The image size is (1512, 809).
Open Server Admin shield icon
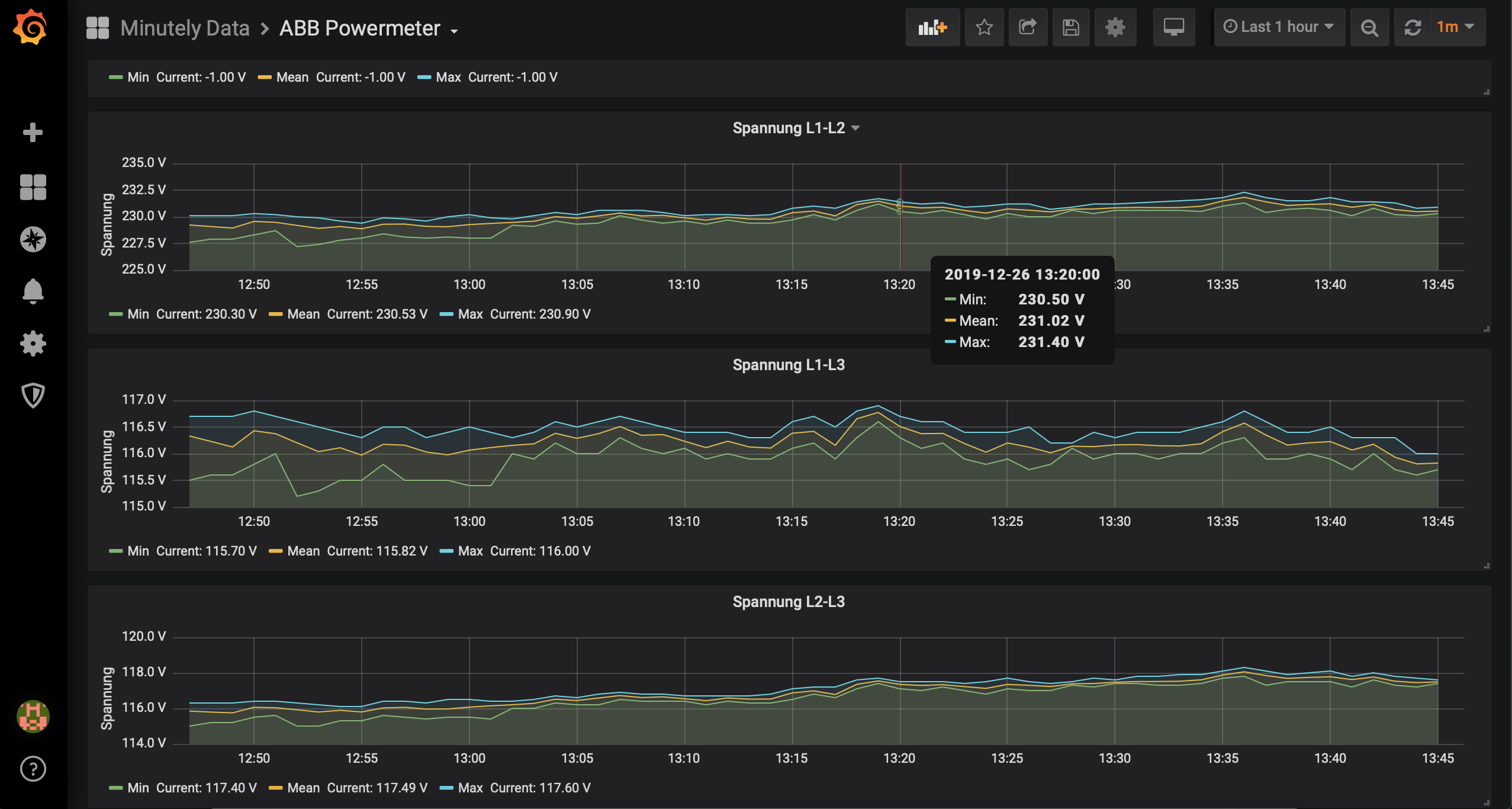pyautogui.click(x=33, y=395)
